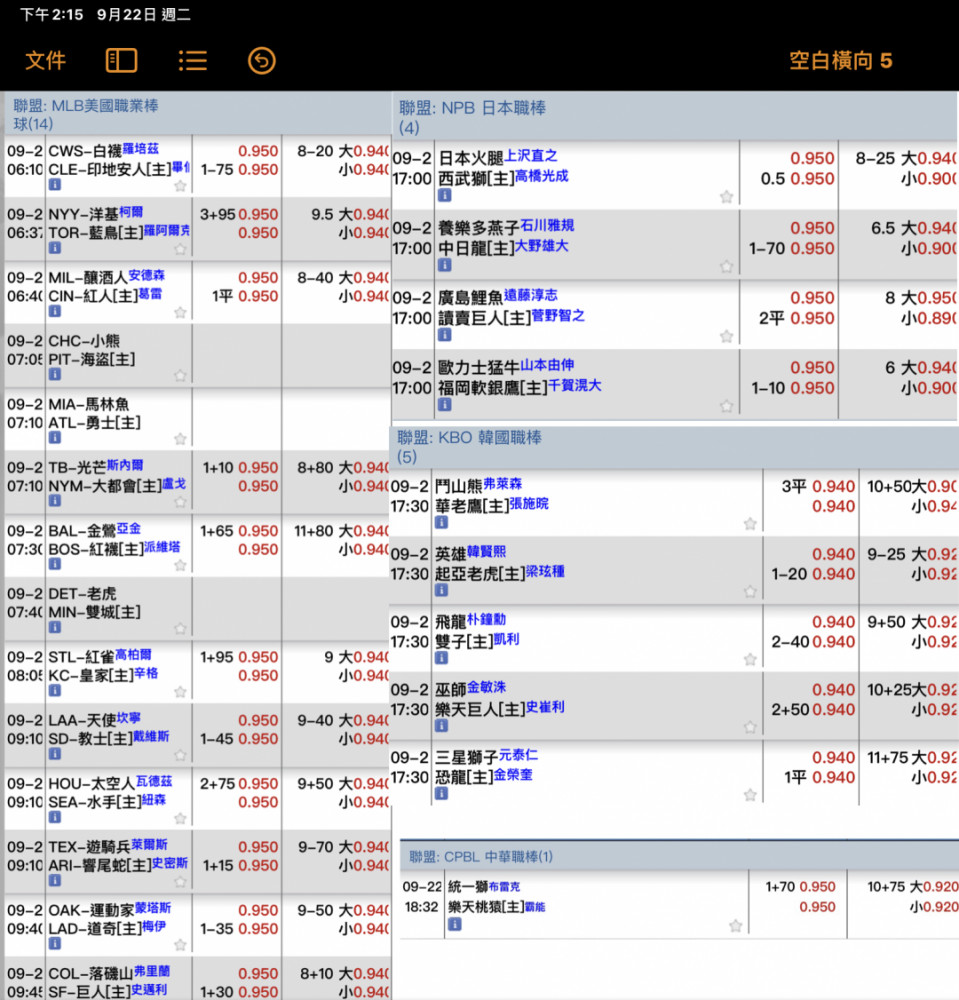959x1000 pixels.
Task: Open info icon for 日本火腿 game
Action: click(444, 195)
